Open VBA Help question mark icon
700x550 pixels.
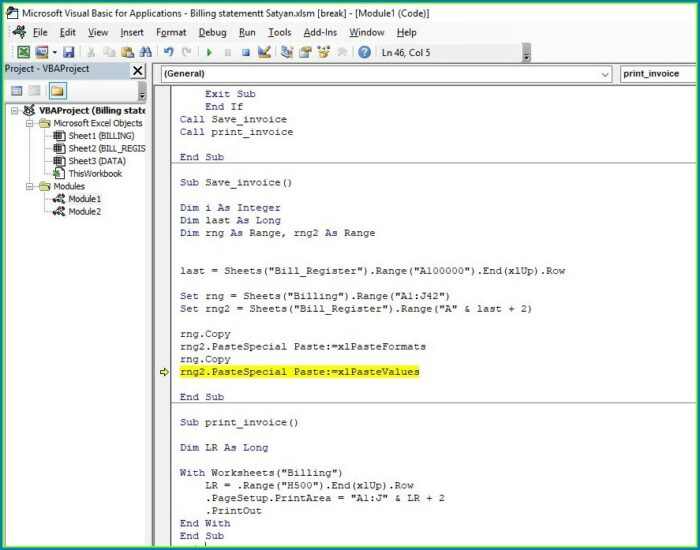point(364,52)
